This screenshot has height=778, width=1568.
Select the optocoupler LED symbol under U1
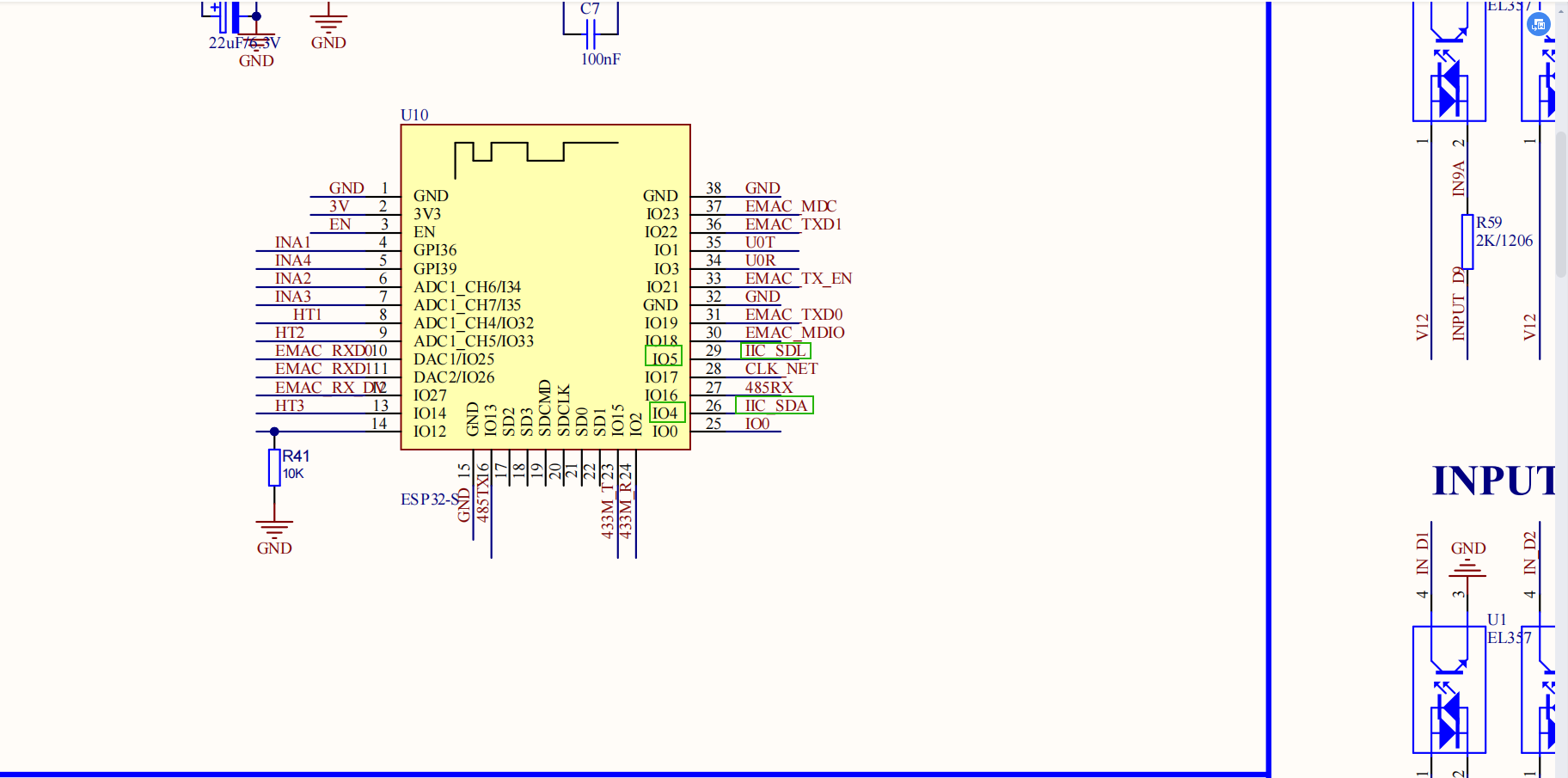[x=1449, y=720]
